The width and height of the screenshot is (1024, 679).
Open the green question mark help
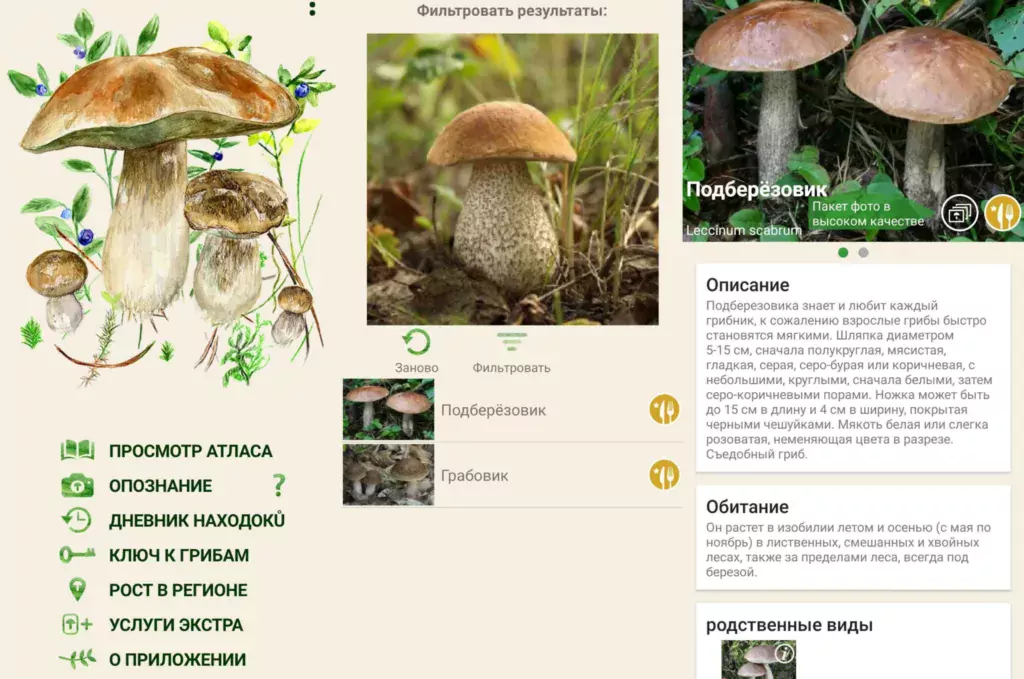[x=279, y=486]
